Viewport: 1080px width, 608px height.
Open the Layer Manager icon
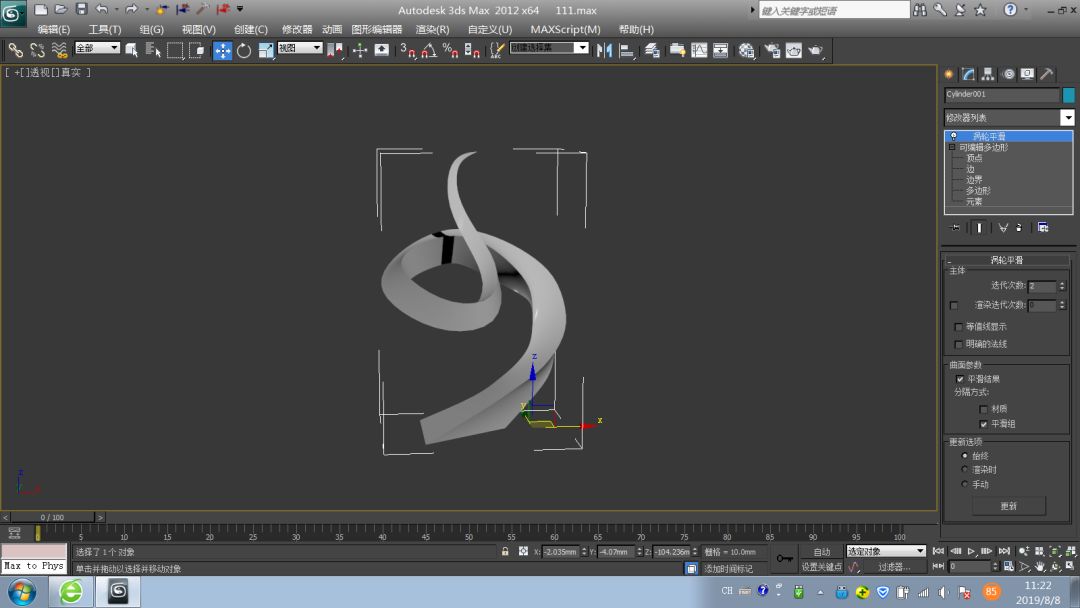tap(652, 50)
